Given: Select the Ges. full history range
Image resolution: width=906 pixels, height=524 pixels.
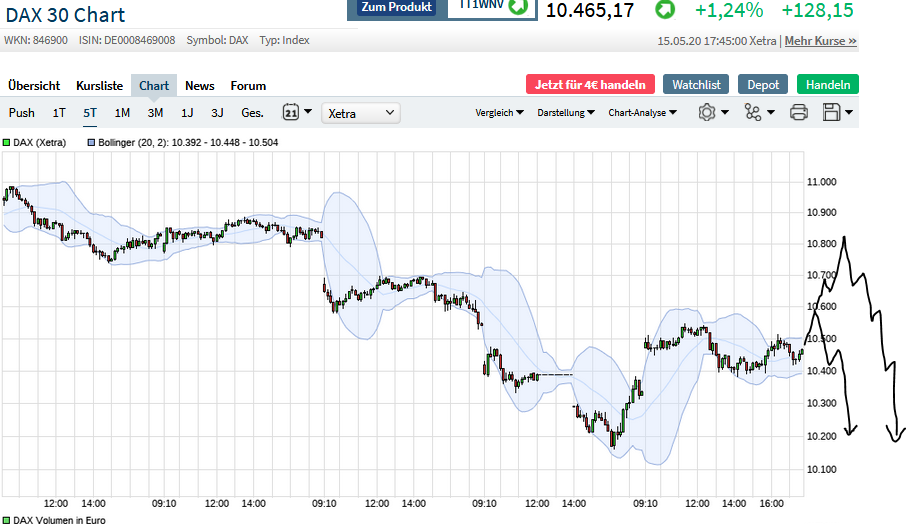Looking at the screenshot, I should point(252,113).
